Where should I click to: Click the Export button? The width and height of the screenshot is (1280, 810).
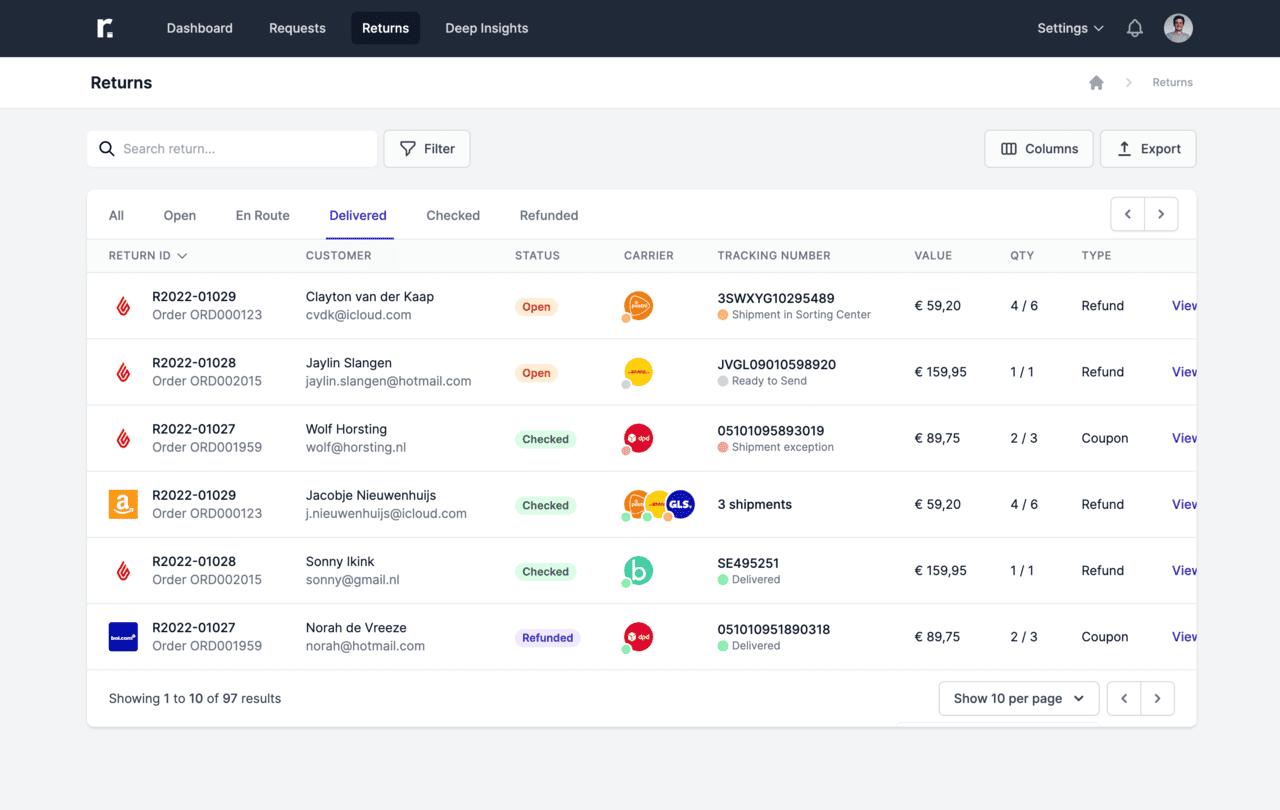coord(1148,149)
